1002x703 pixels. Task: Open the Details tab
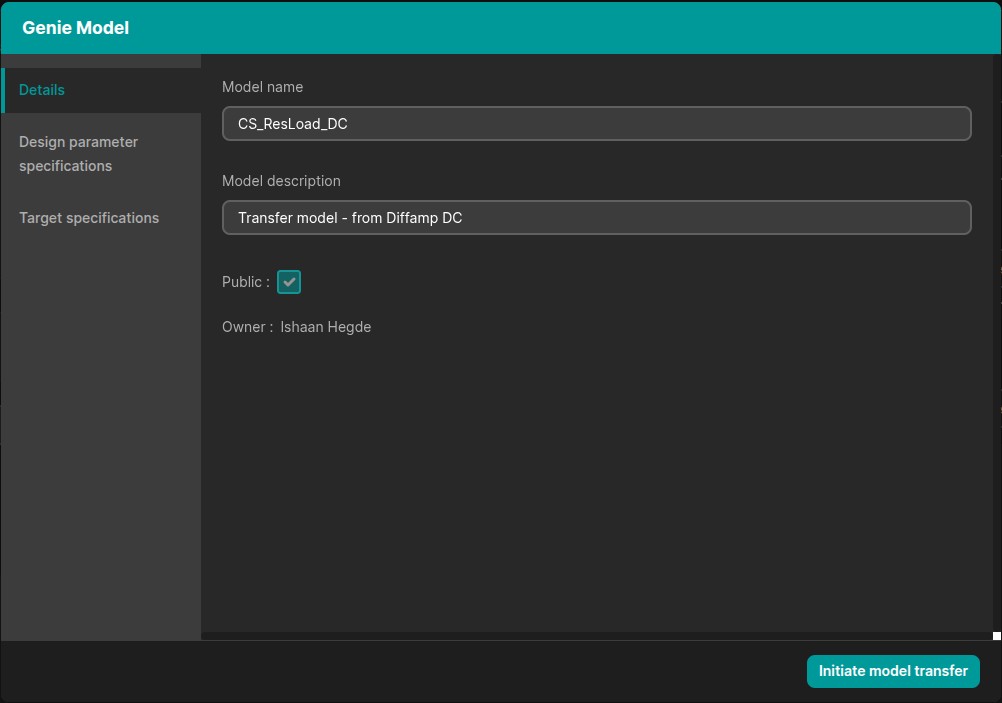[101, 90]
